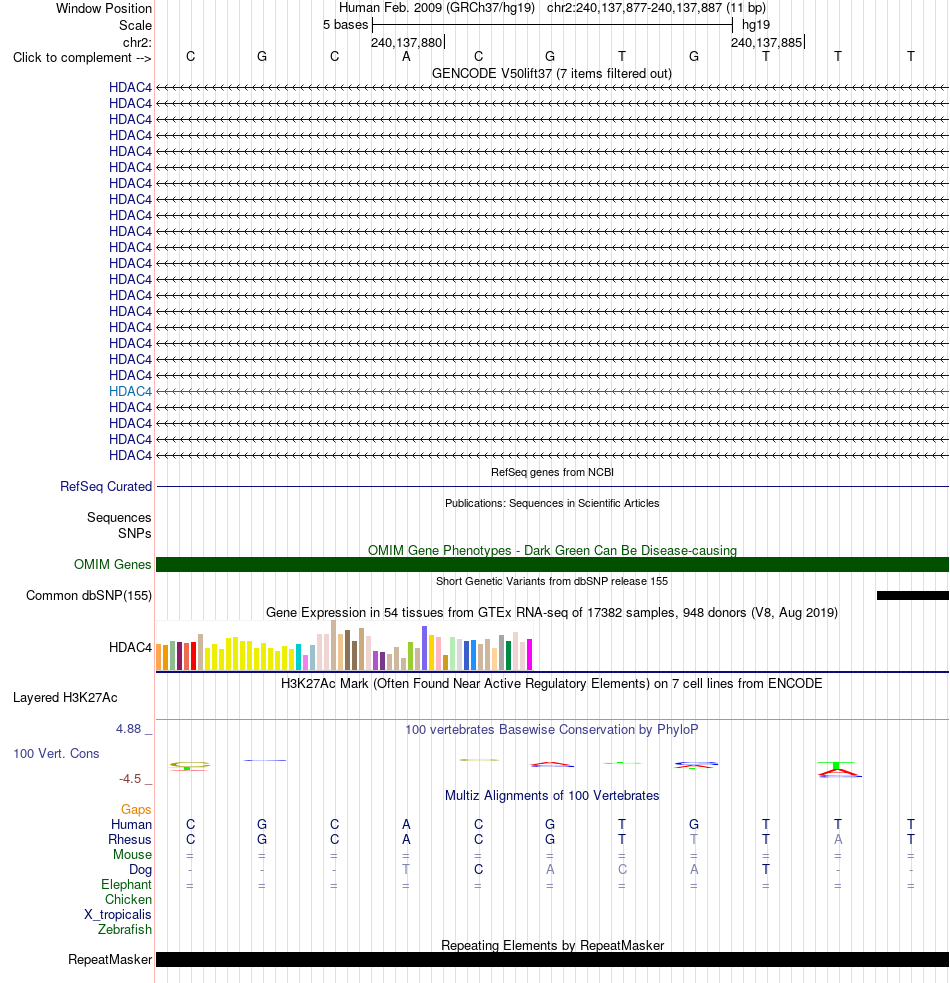Open the H3K27Ac Mark ENCODE track title
The image size is (950, 983).
coord(552,683)
